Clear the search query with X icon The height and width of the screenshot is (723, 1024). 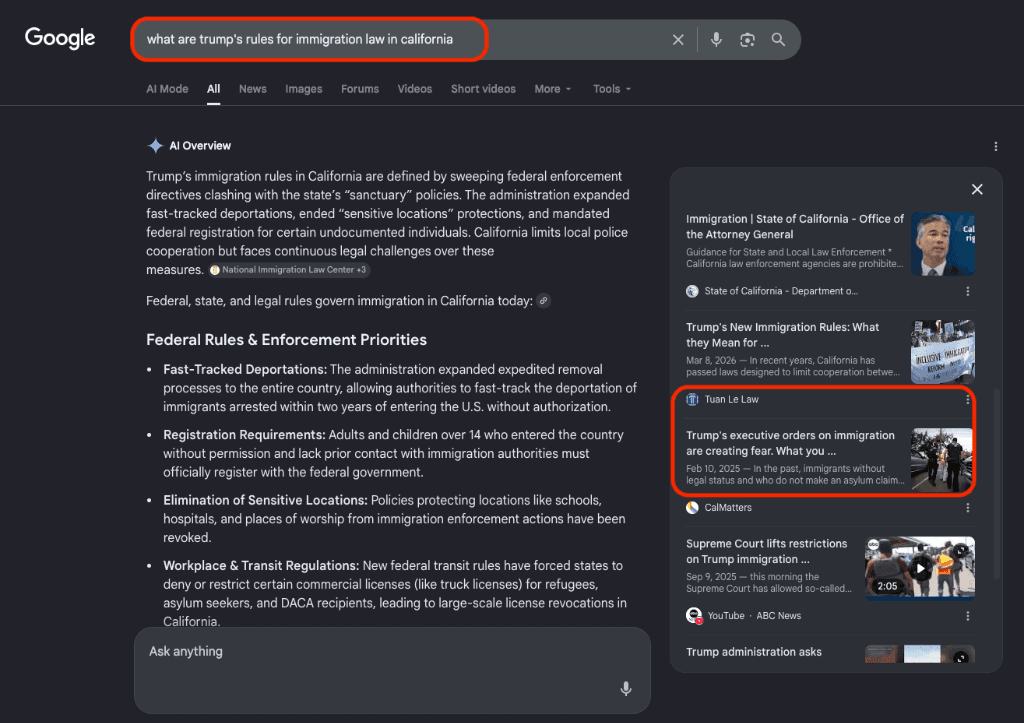(x=678, y=40)
